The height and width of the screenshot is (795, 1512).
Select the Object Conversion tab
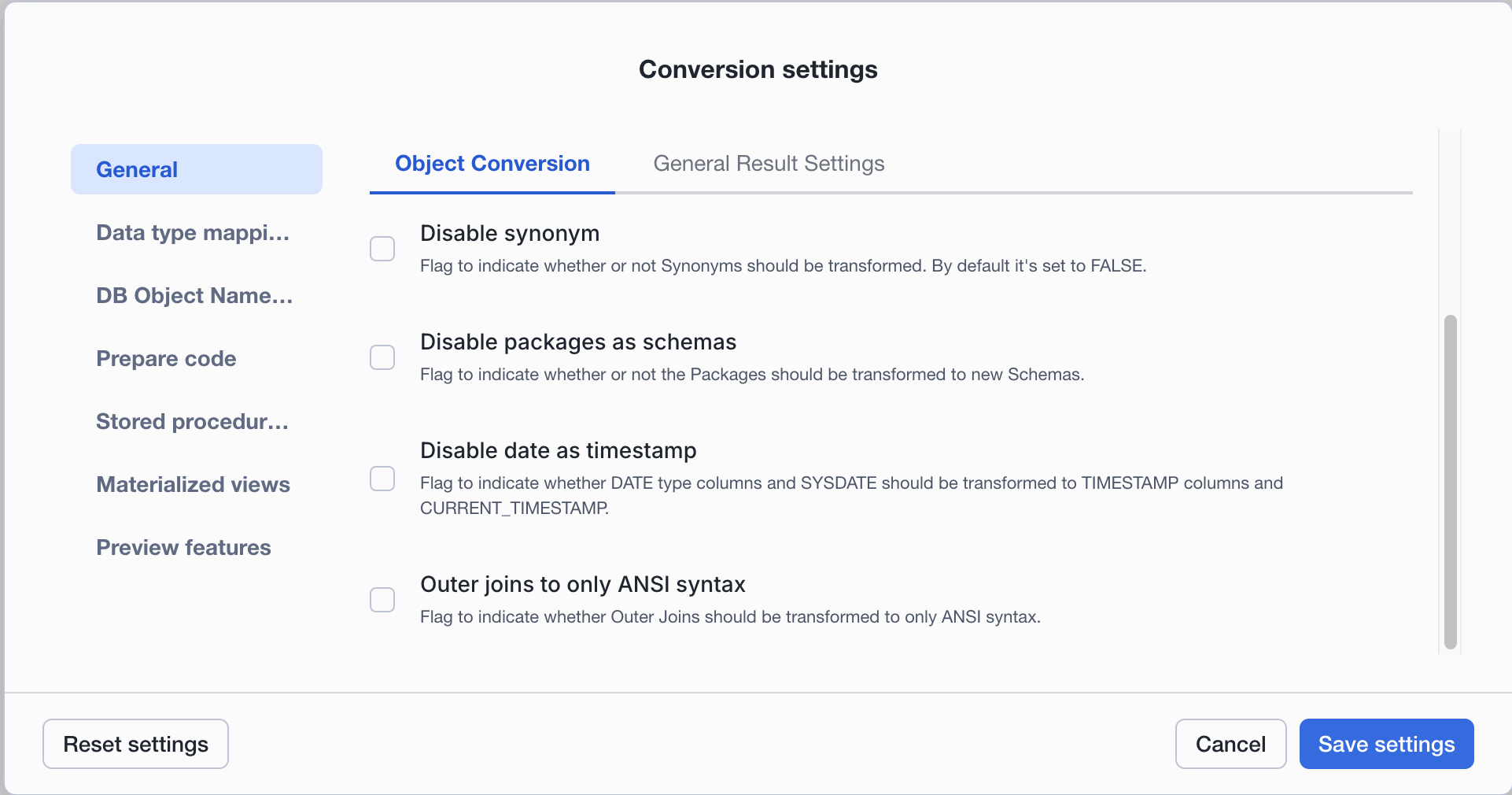(x=492, y=164)
